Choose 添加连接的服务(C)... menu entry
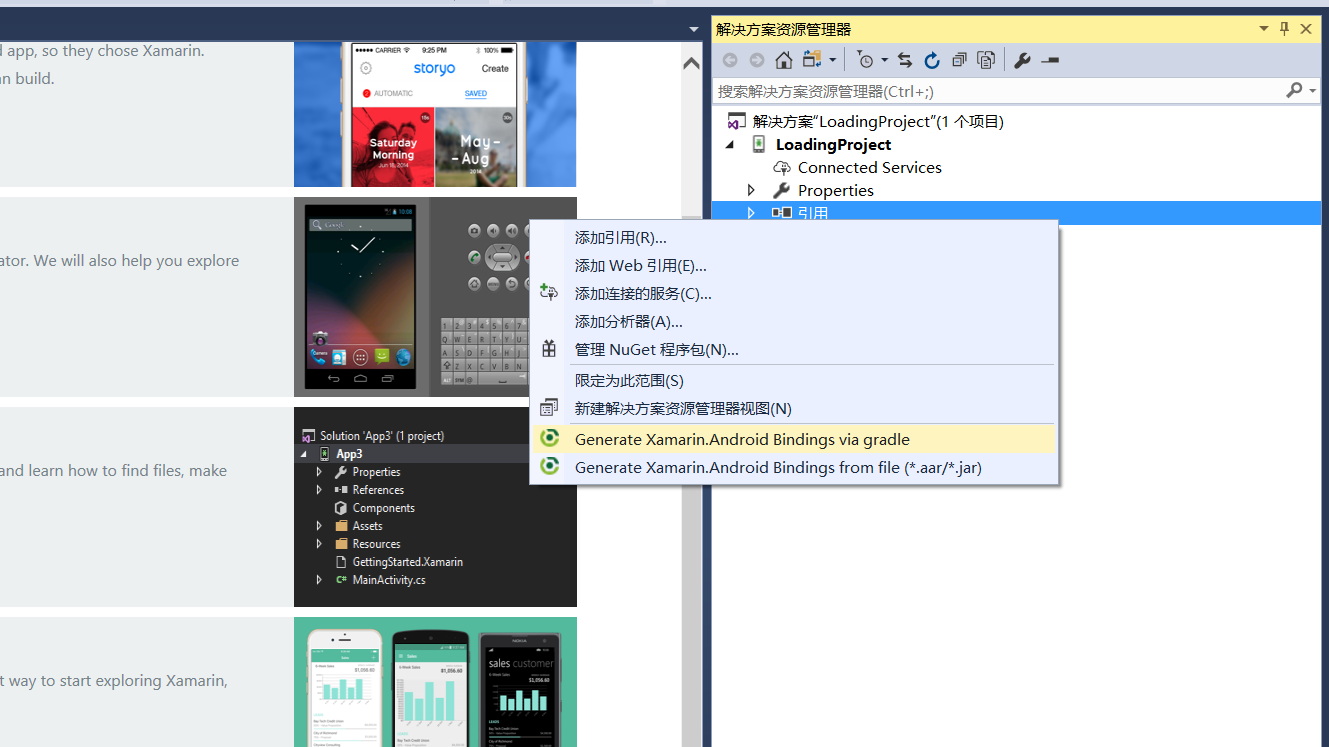Viewport: 1329px width, 747px height. pos(643,294)
